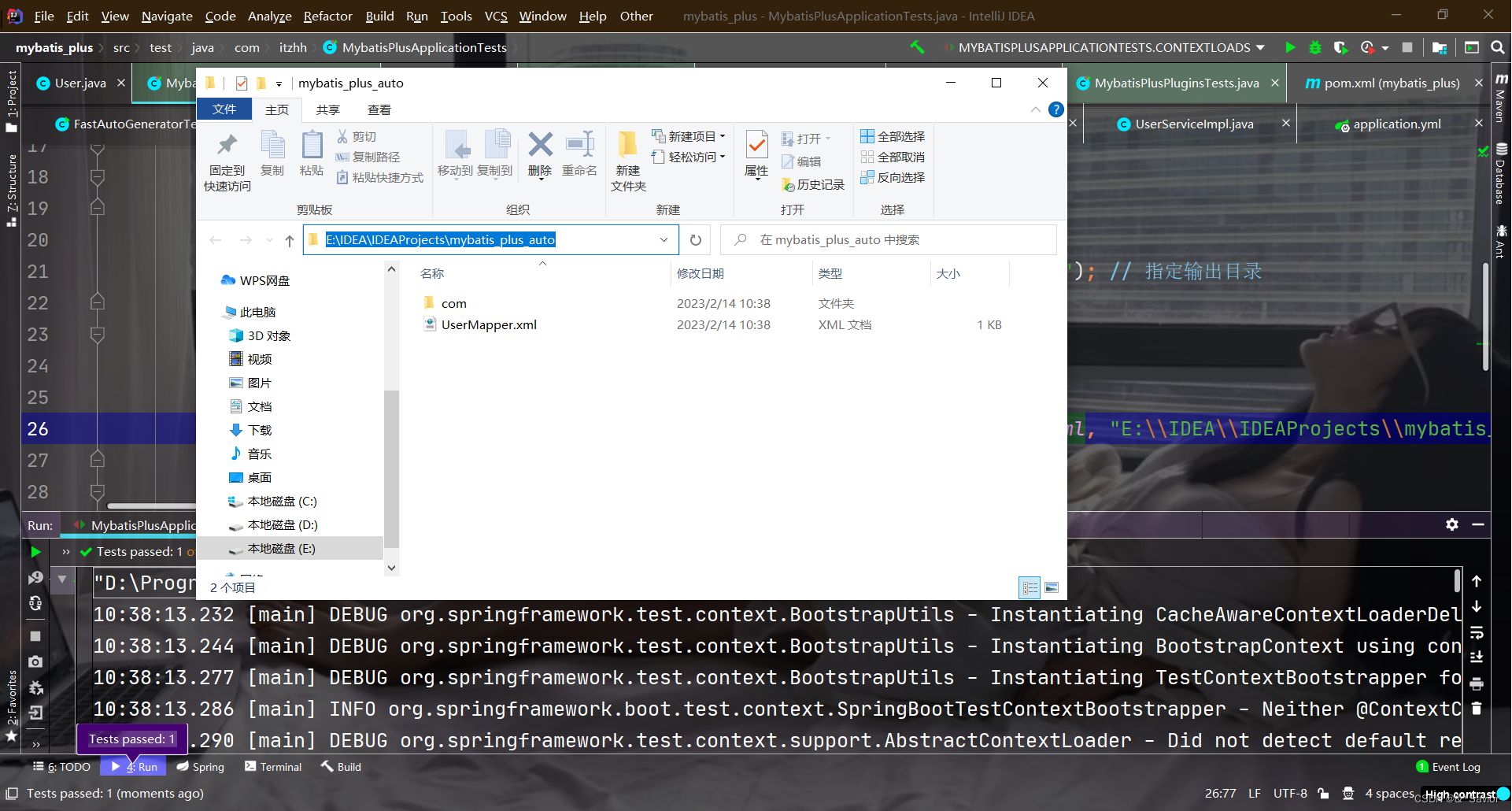The height and width of the screenshot is (811, 1512).
Task: Open Explorer Move To dropdown
Action: coord(455,155)
